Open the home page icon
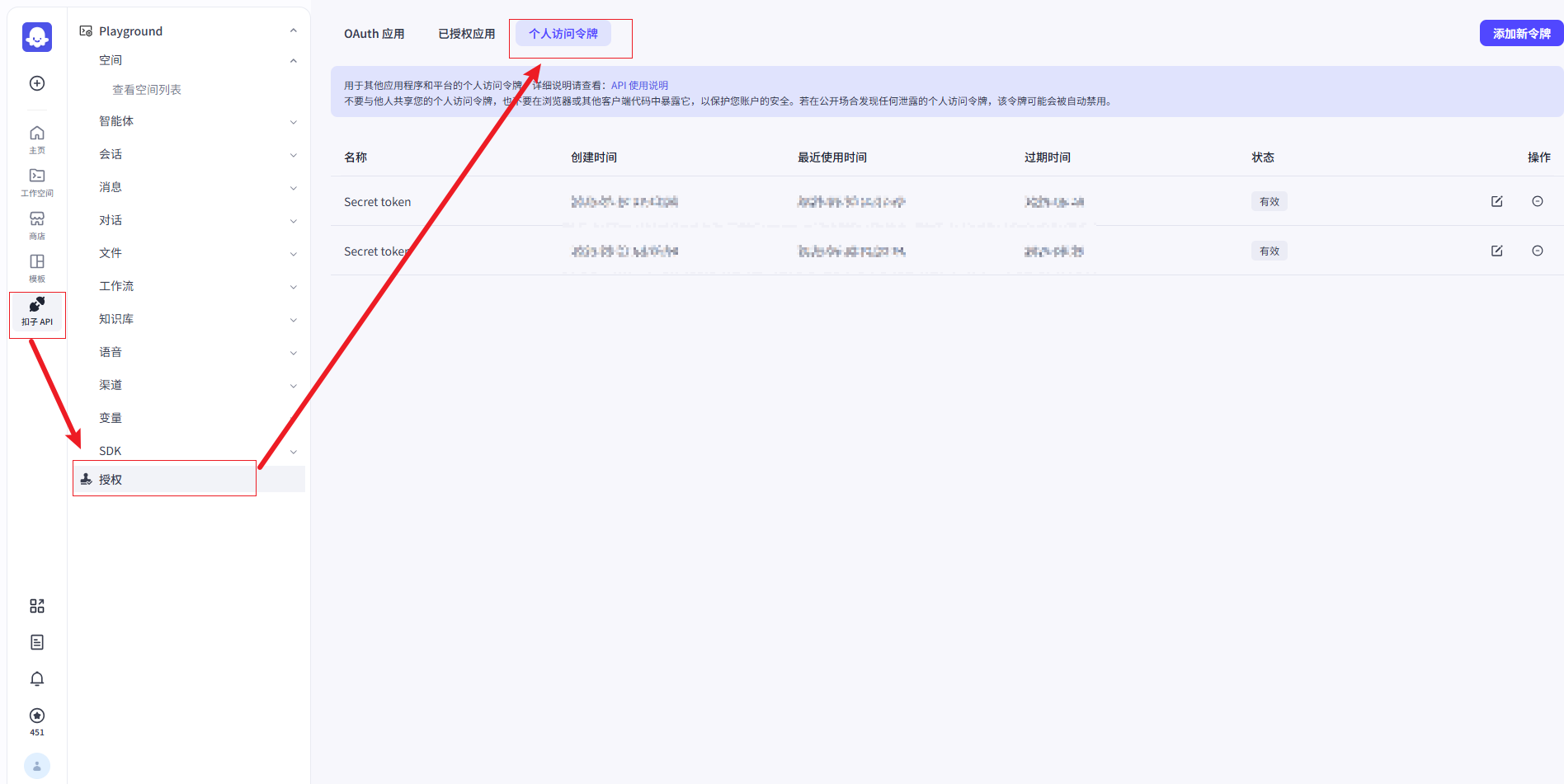This screenshot has height=784, width=1564. [37, 138]
